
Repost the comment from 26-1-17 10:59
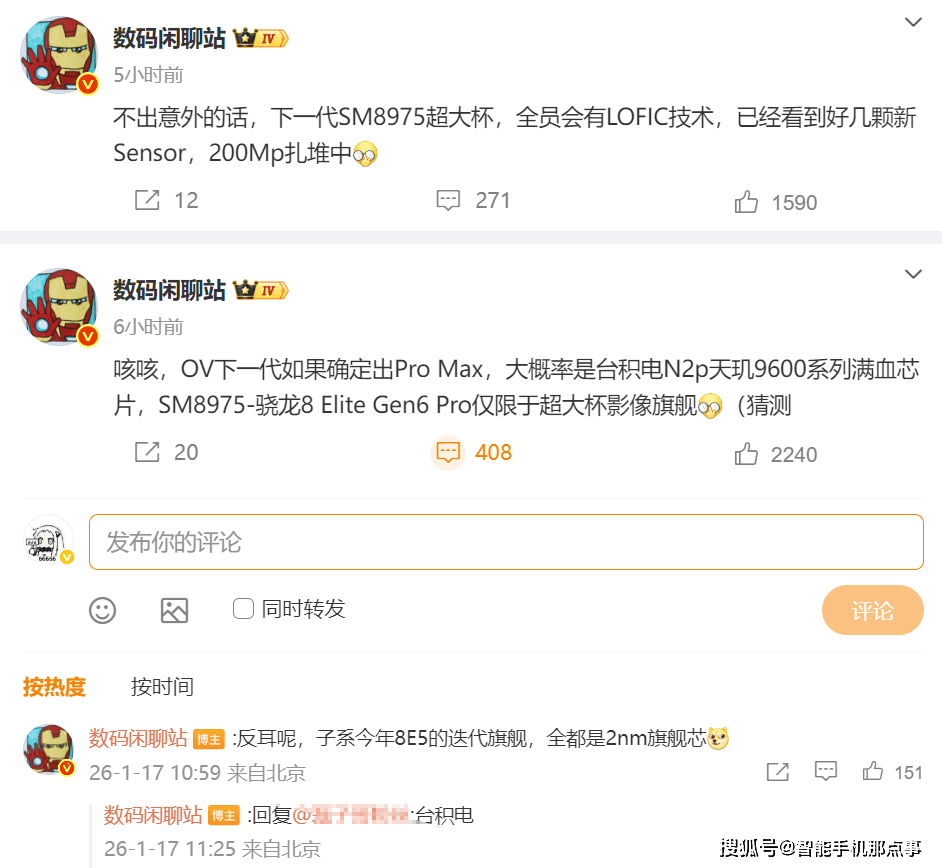(x=777, y=771)
